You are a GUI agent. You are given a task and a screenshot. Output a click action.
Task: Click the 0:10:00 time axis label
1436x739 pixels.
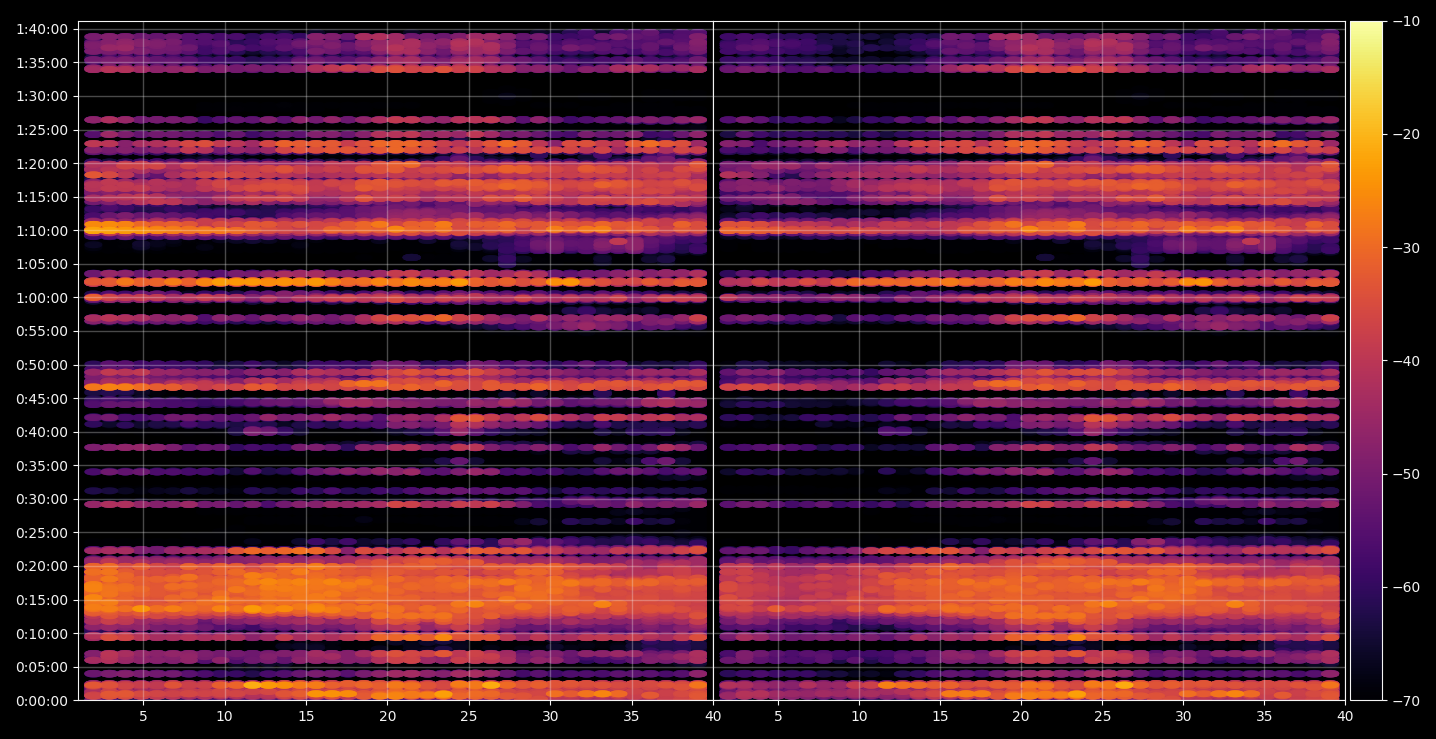click(x=42, y=633)
